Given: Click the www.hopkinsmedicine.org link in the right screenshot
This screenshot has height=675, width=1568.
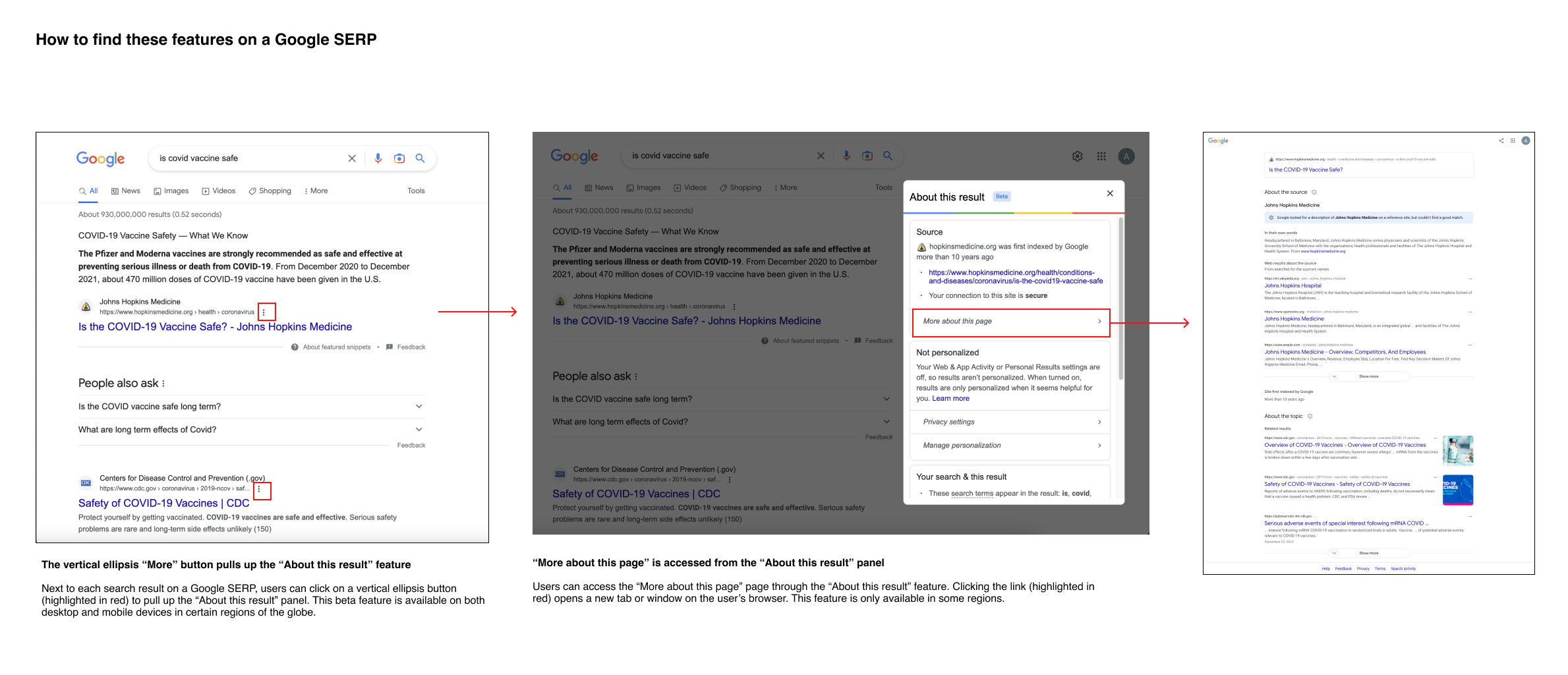Looking at the screenshot, I should click(x=1323, y=252).
